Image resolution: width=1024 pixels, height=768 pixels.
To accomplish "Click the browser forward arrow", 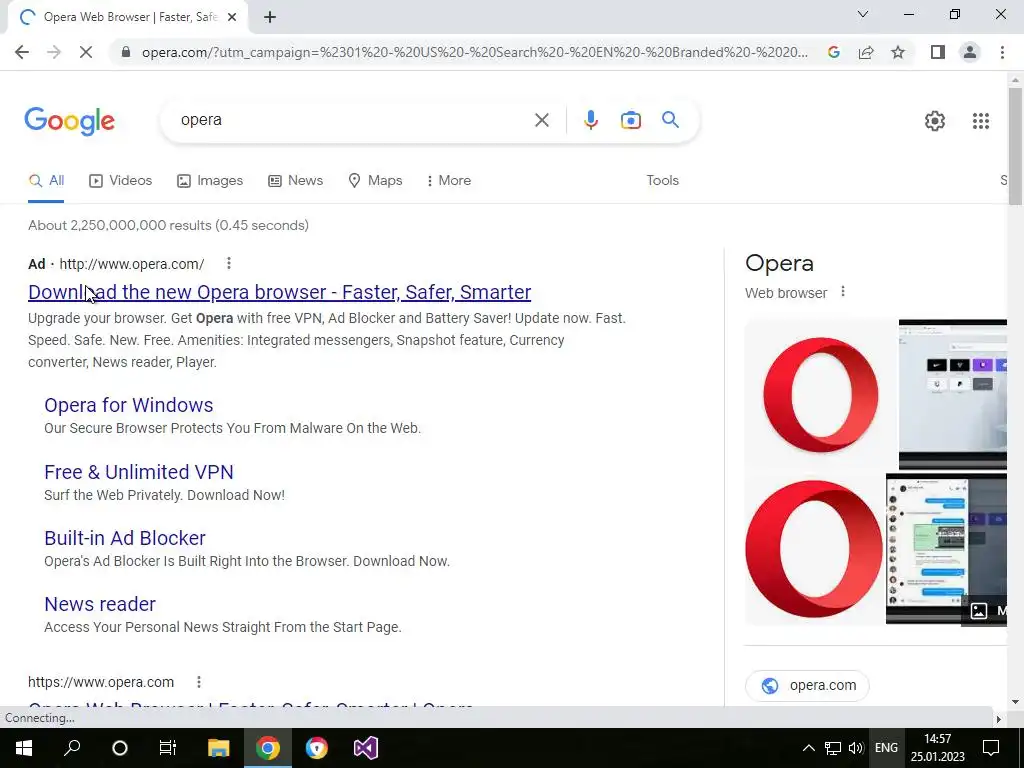I will [x=54, y=52].
